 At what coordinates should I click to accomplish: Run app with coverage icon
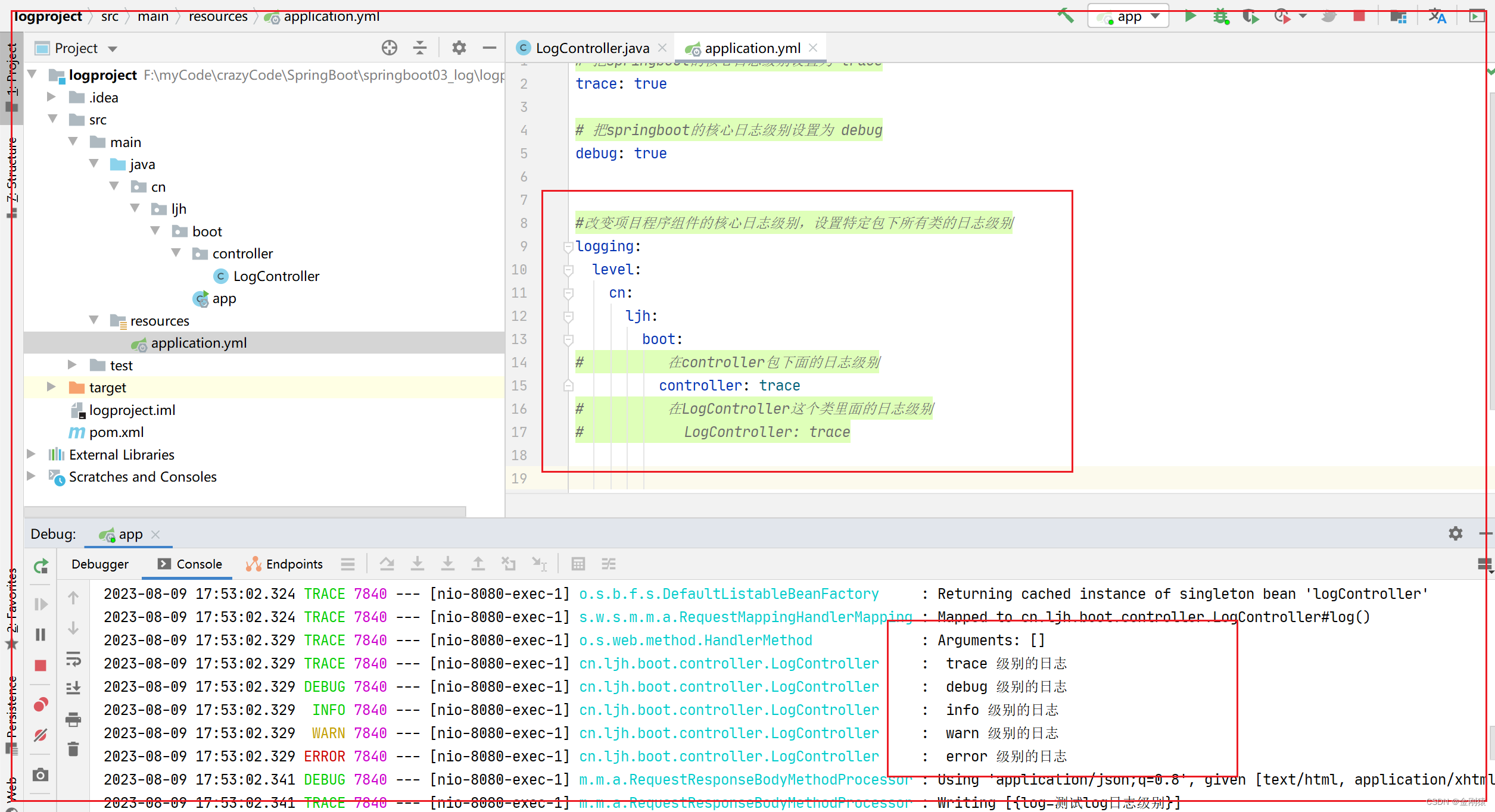click(1251, 16)
